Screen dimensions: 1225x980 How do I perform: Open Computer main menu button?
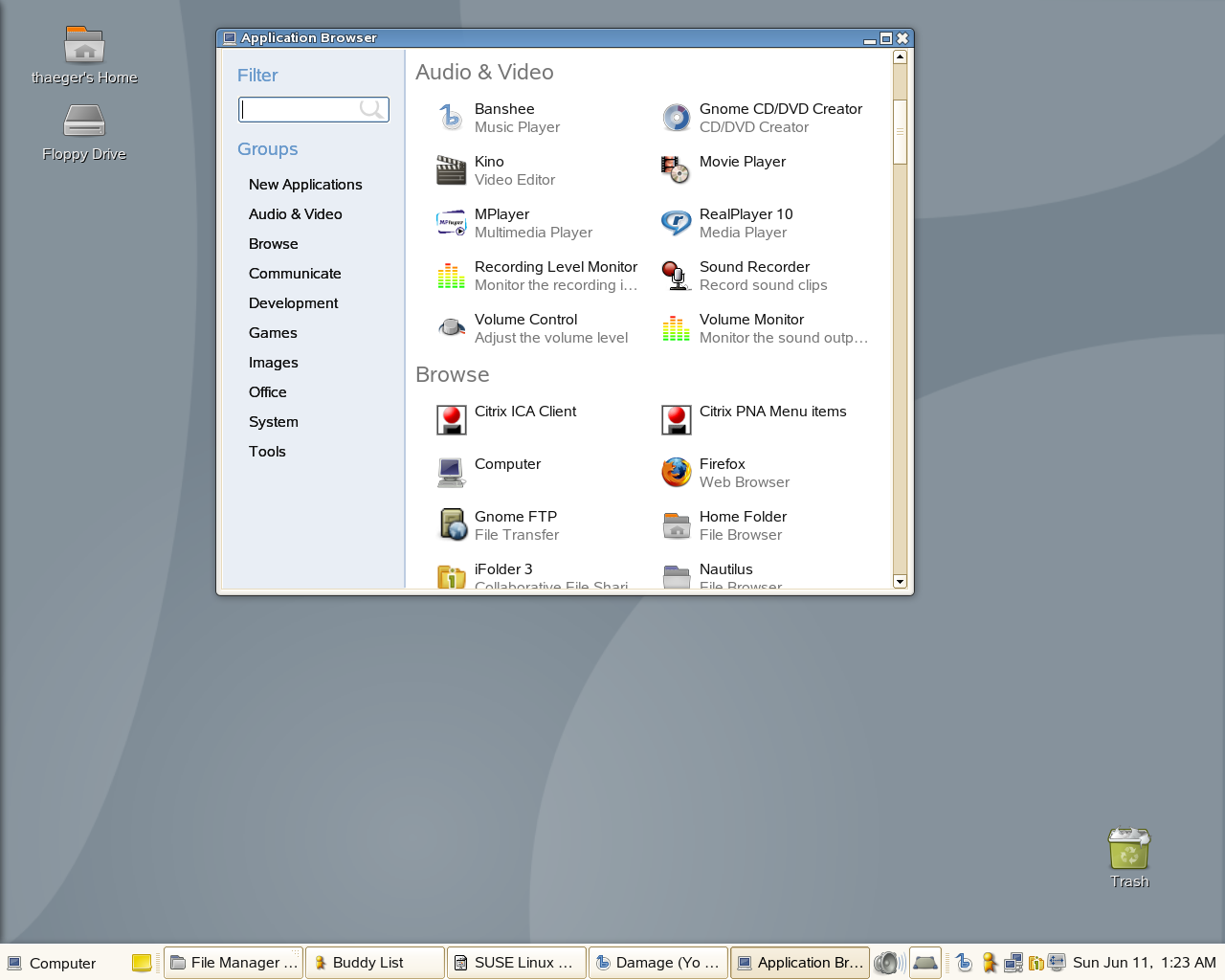coord(52,963)
